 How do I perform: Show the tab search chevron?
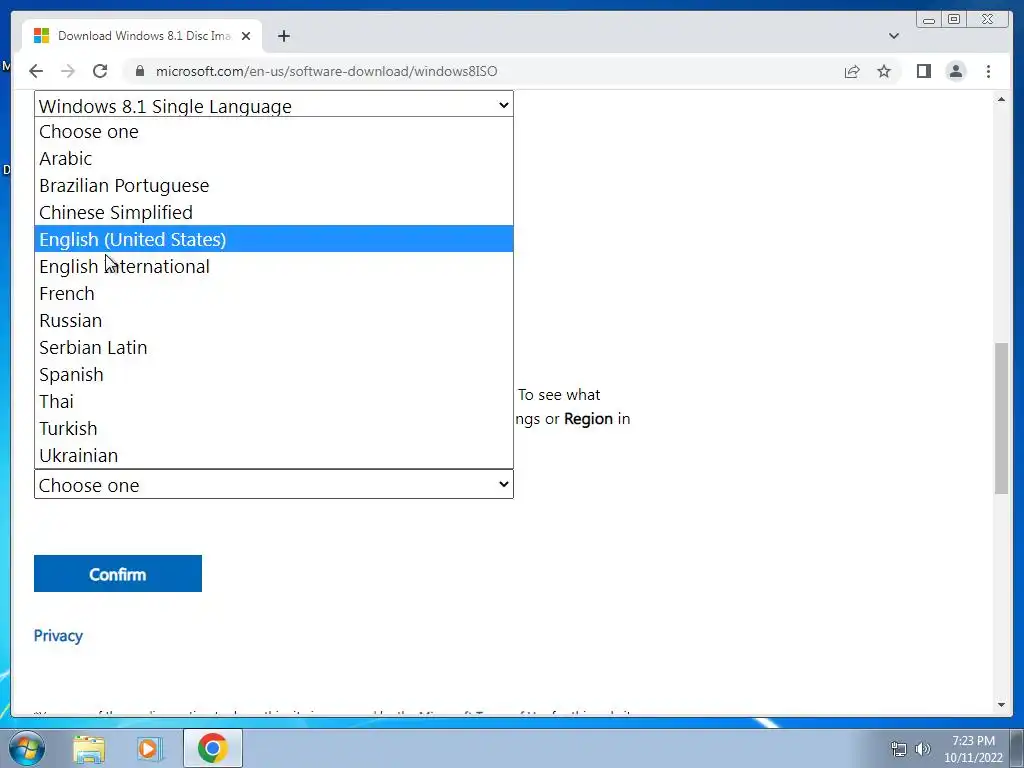(893, 36)
